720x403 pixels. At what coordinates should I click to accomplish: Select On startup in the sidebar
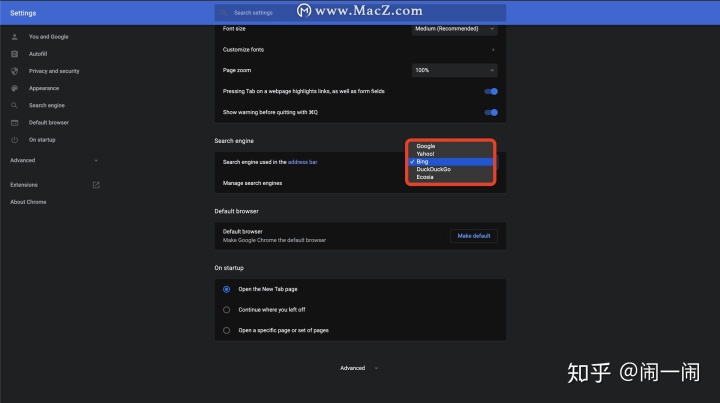[x=42, y=140]
